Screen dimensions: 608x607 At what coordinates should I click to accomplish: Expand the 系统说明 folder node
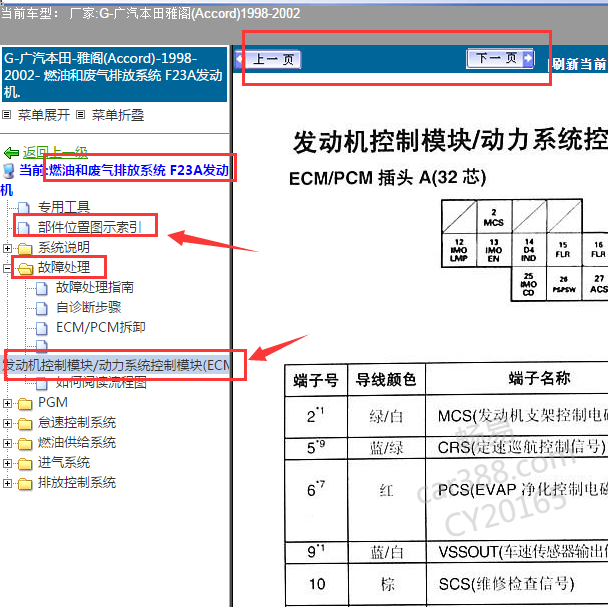pyautogui.click(x=7, y=248)
